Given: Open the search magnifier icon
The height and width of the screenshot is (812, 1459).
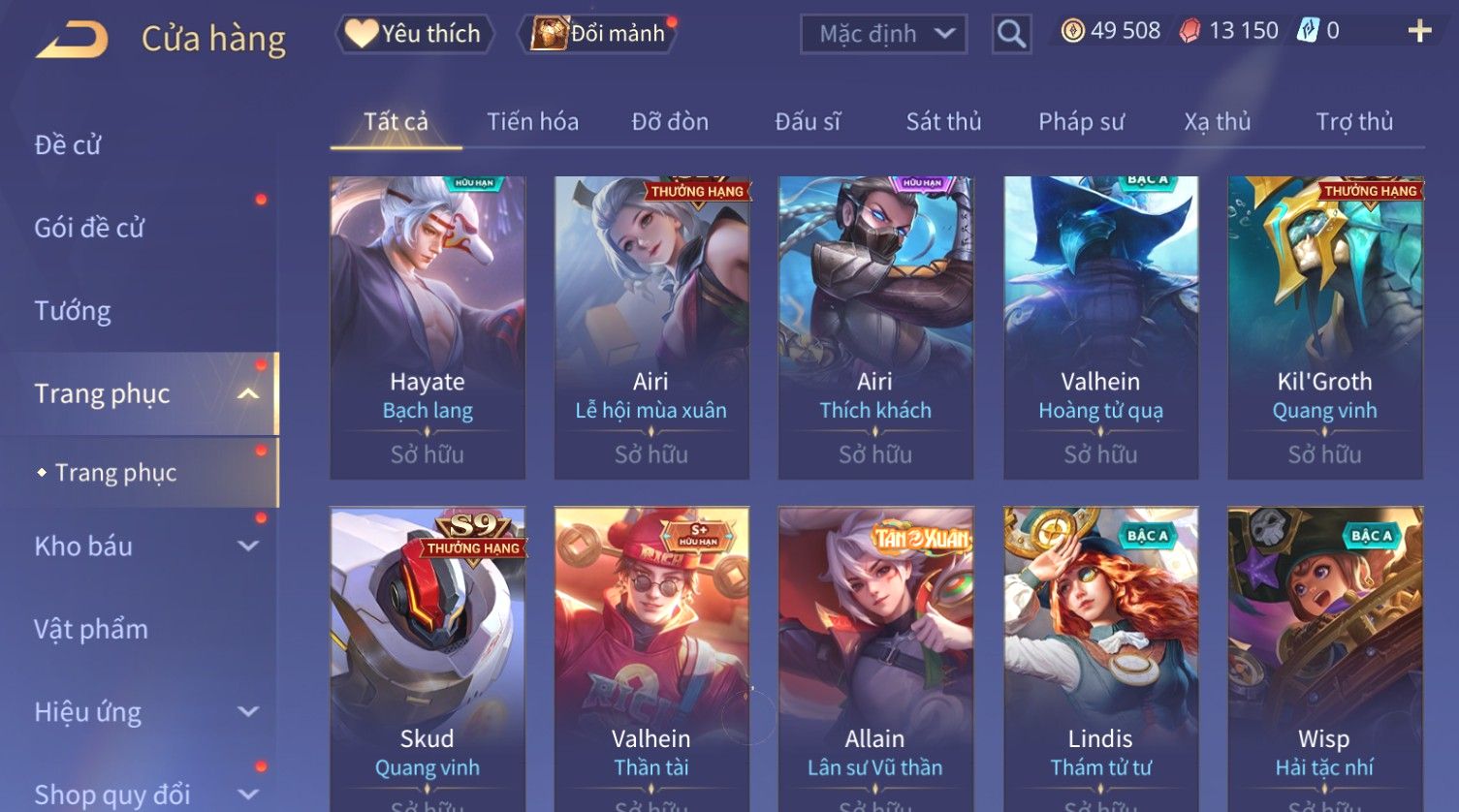Looking at the screenshot, I should pos(1011,35).
